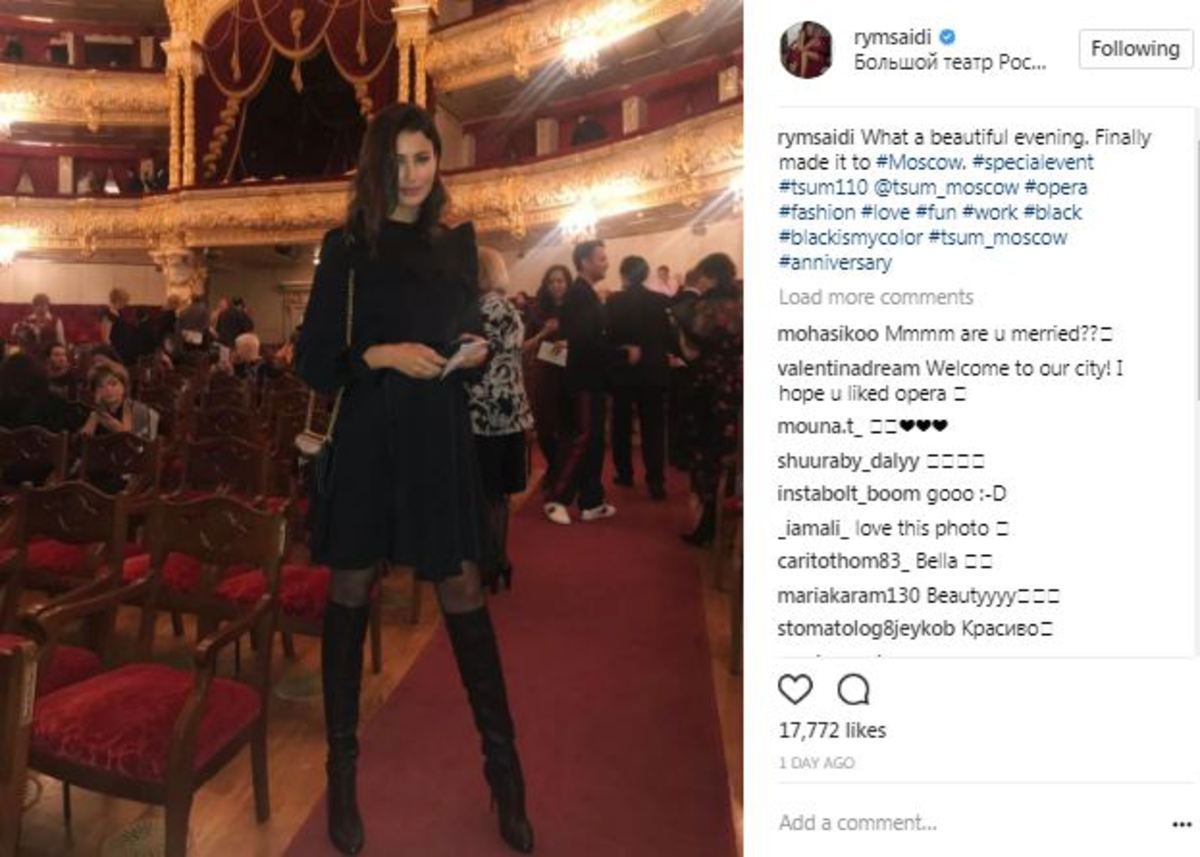
Task: Expand Load more comments
Action: (x=875, y=297)
